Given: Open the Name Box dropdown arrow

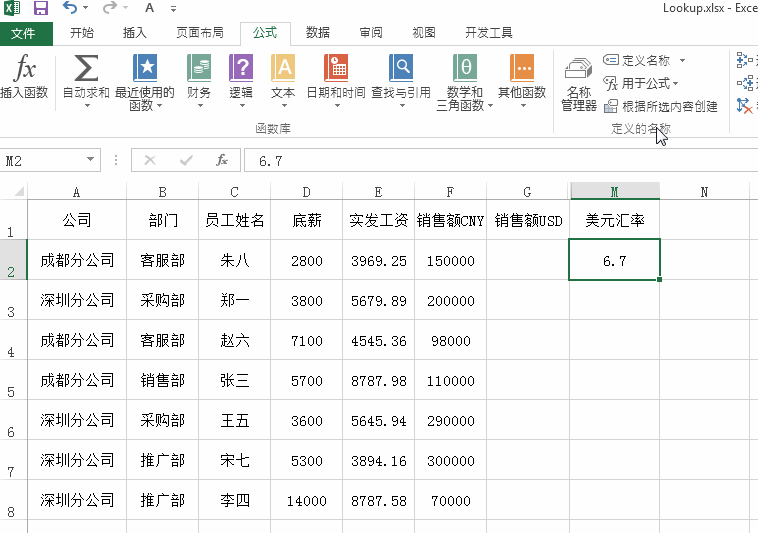Looking at the screenshot, I should 90,160.
